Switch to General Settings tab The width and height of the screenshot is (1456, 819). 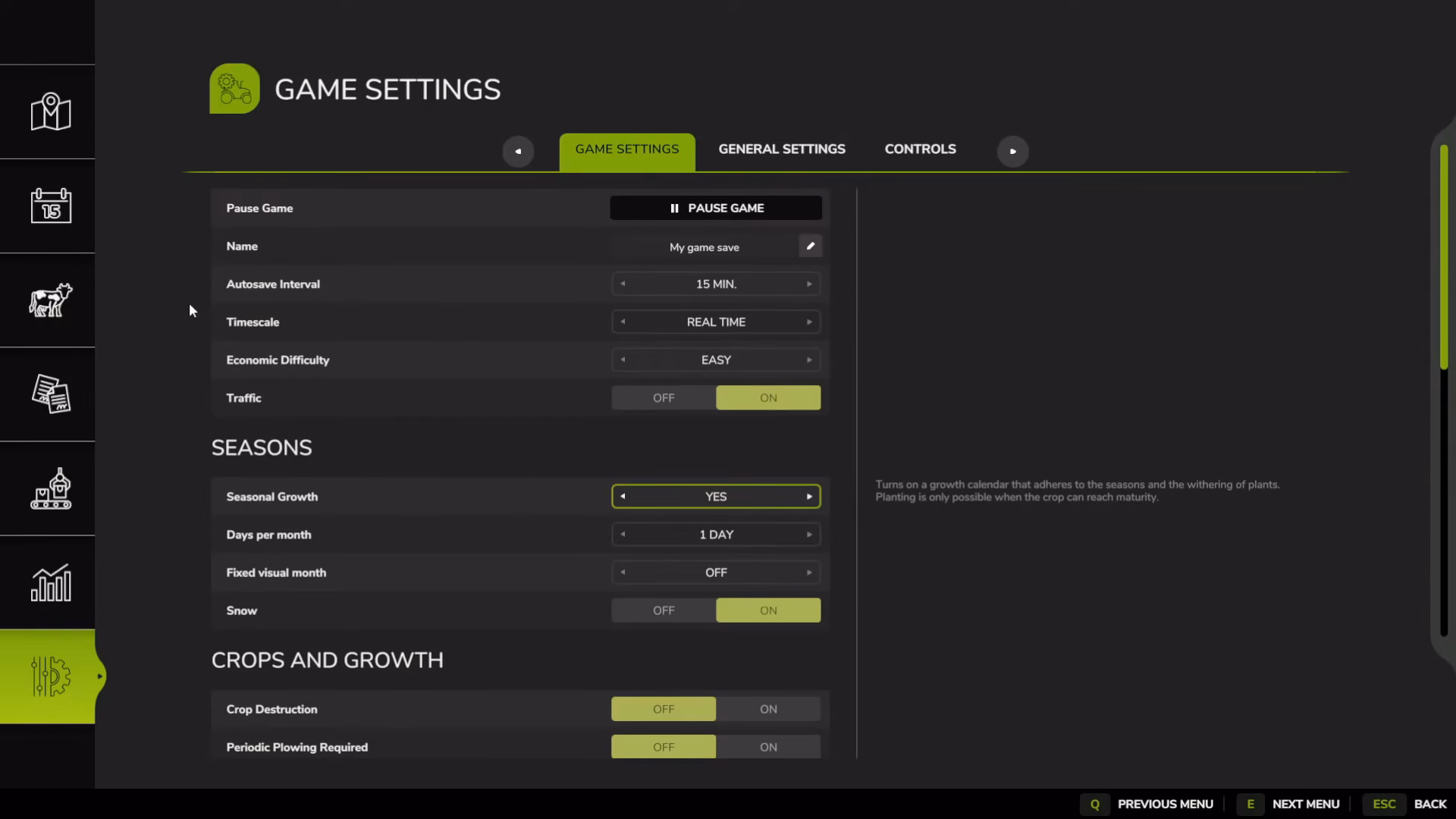782,149
